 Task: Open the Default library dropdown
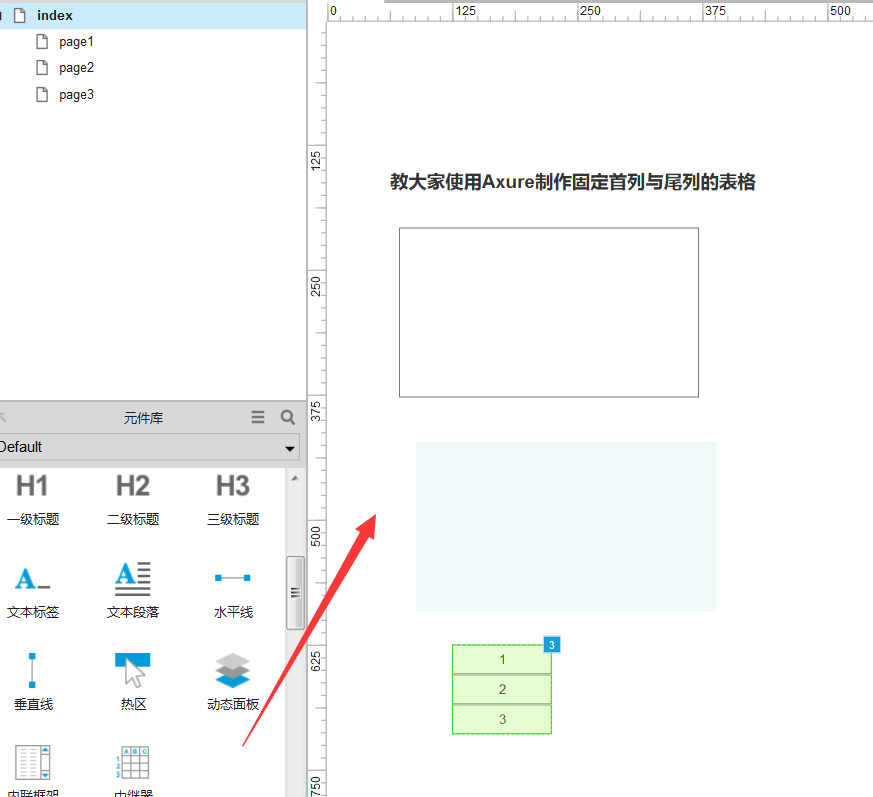click(x=149, y=447)
